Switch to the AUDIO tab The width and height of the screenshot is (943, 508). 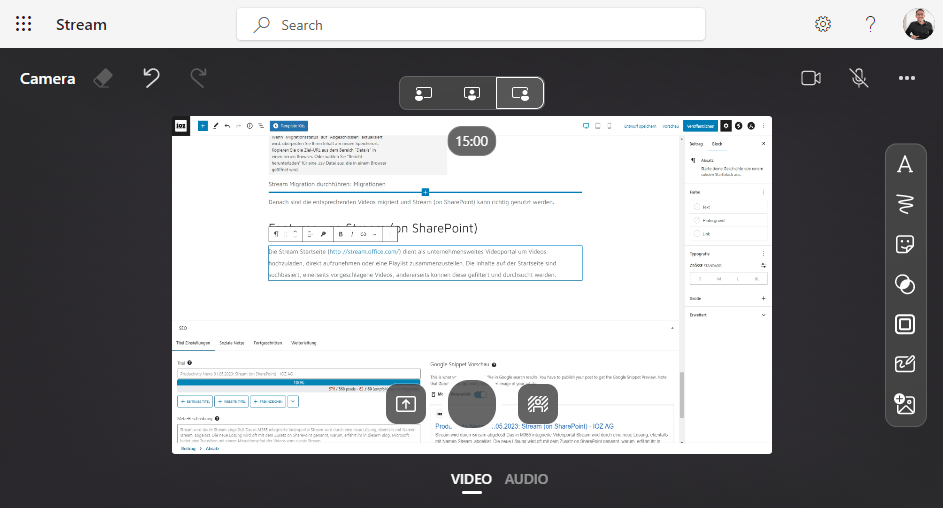click(526, 479)
